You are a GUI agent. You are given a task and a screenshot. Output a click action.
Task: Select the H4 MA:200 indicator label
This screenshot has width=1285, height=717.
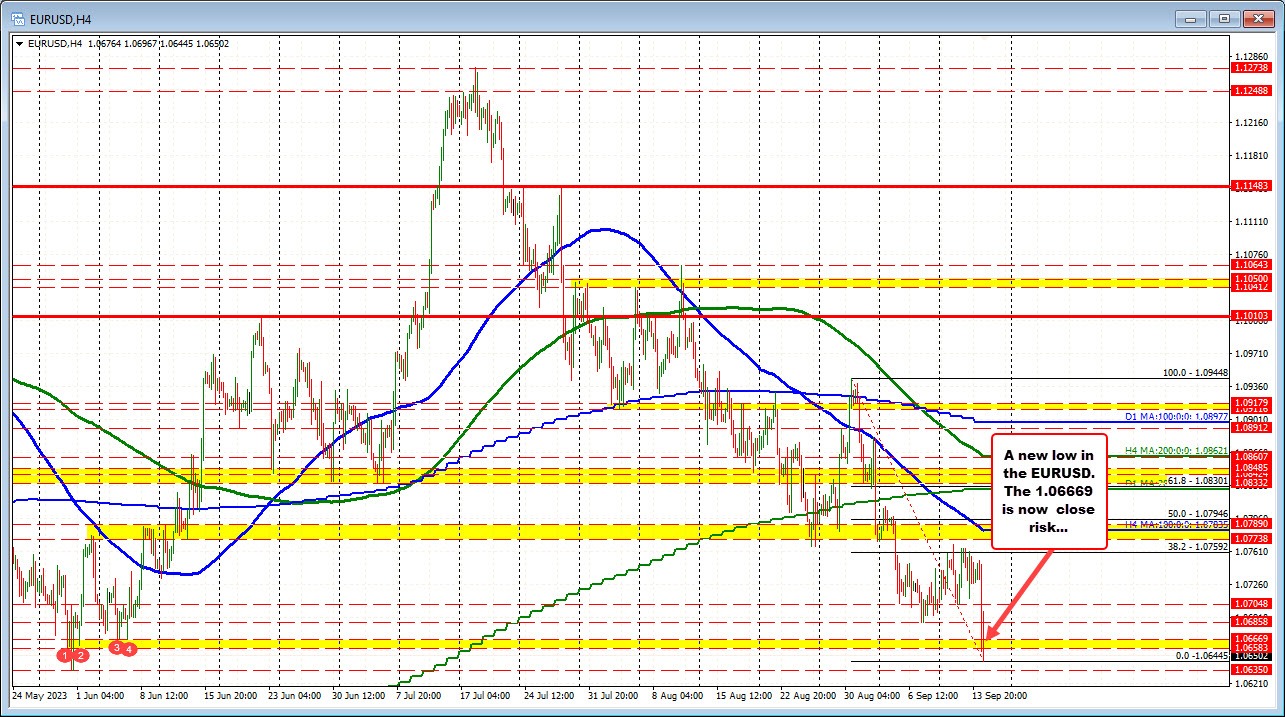click(x=1176, y=451)
